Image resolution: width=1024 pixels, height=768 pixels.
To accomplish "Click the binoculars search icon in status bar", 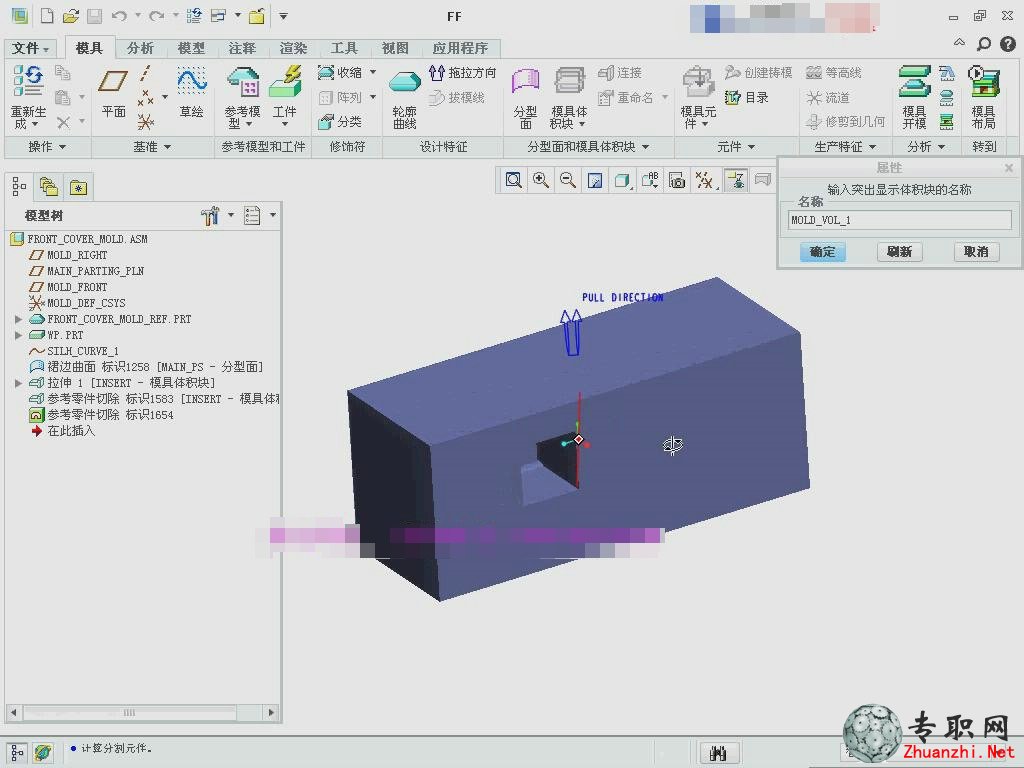I will pyautogui.click(x=718, y=754).
